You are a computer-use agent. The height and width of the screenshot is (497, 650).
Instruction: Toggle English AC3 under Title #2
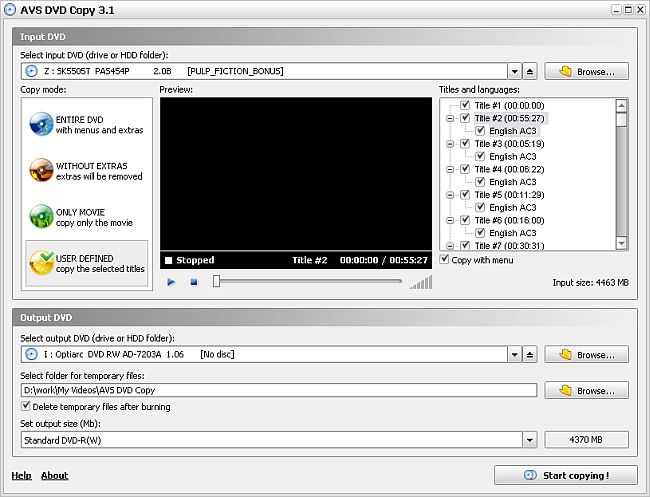point(480,131)
